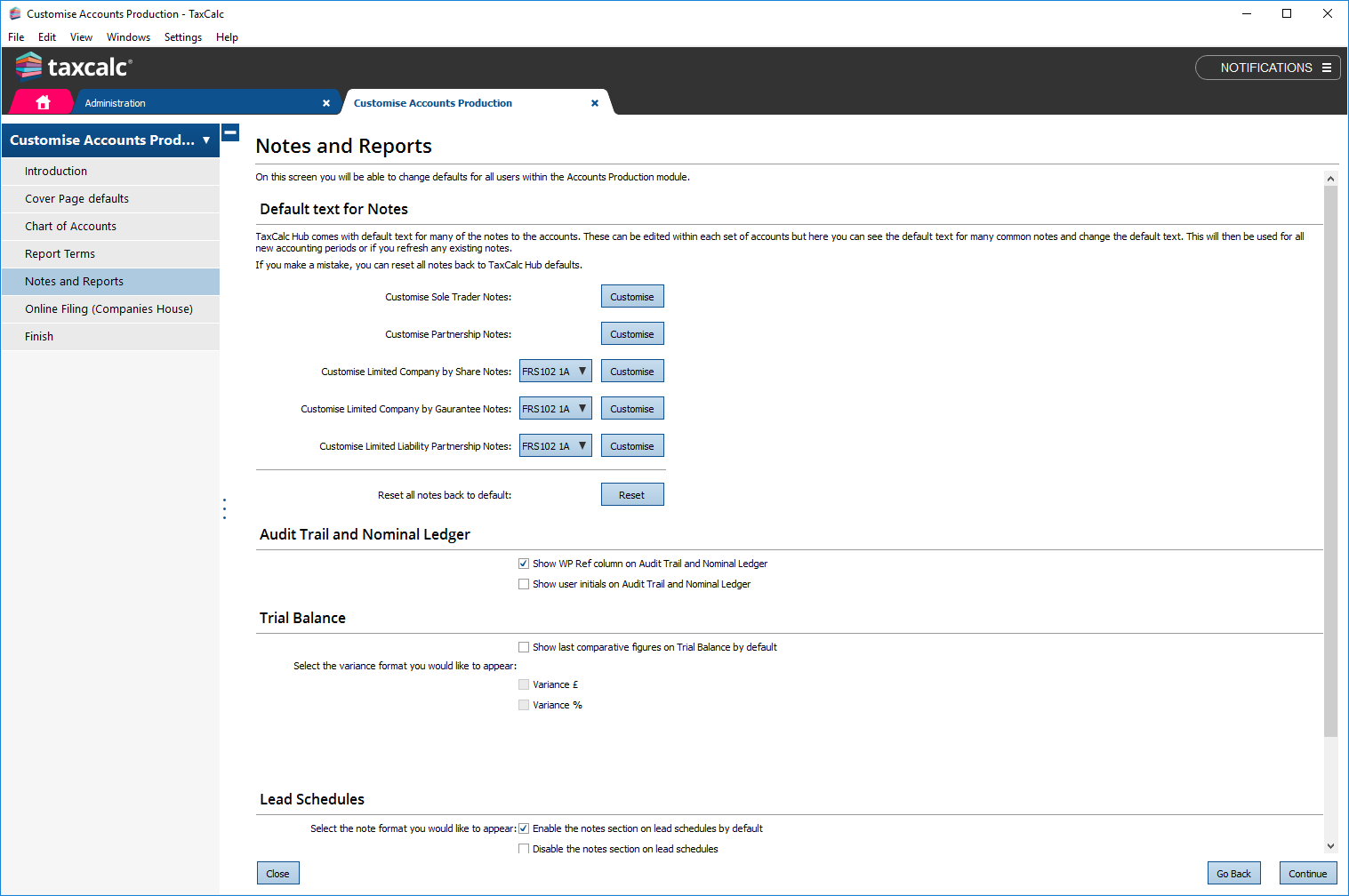Customise Limited Liability Partnership Notes
Viewport: 1349px width, 896px height.
pyautogui.click(x=632, y=446)
